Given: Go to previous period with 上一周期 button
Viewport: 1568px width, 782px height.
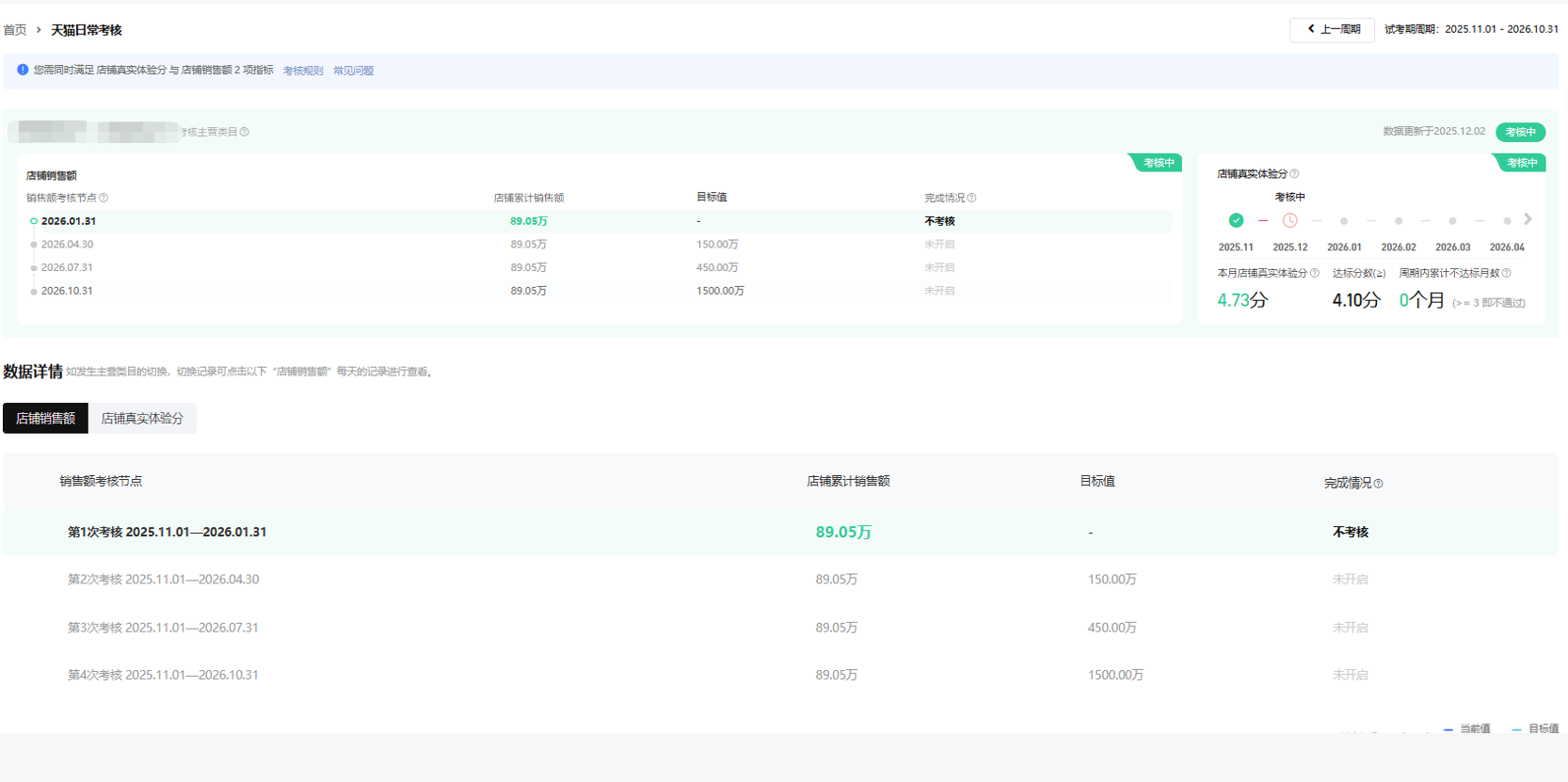Looking at the screenshot, I should click(1332, 30).
